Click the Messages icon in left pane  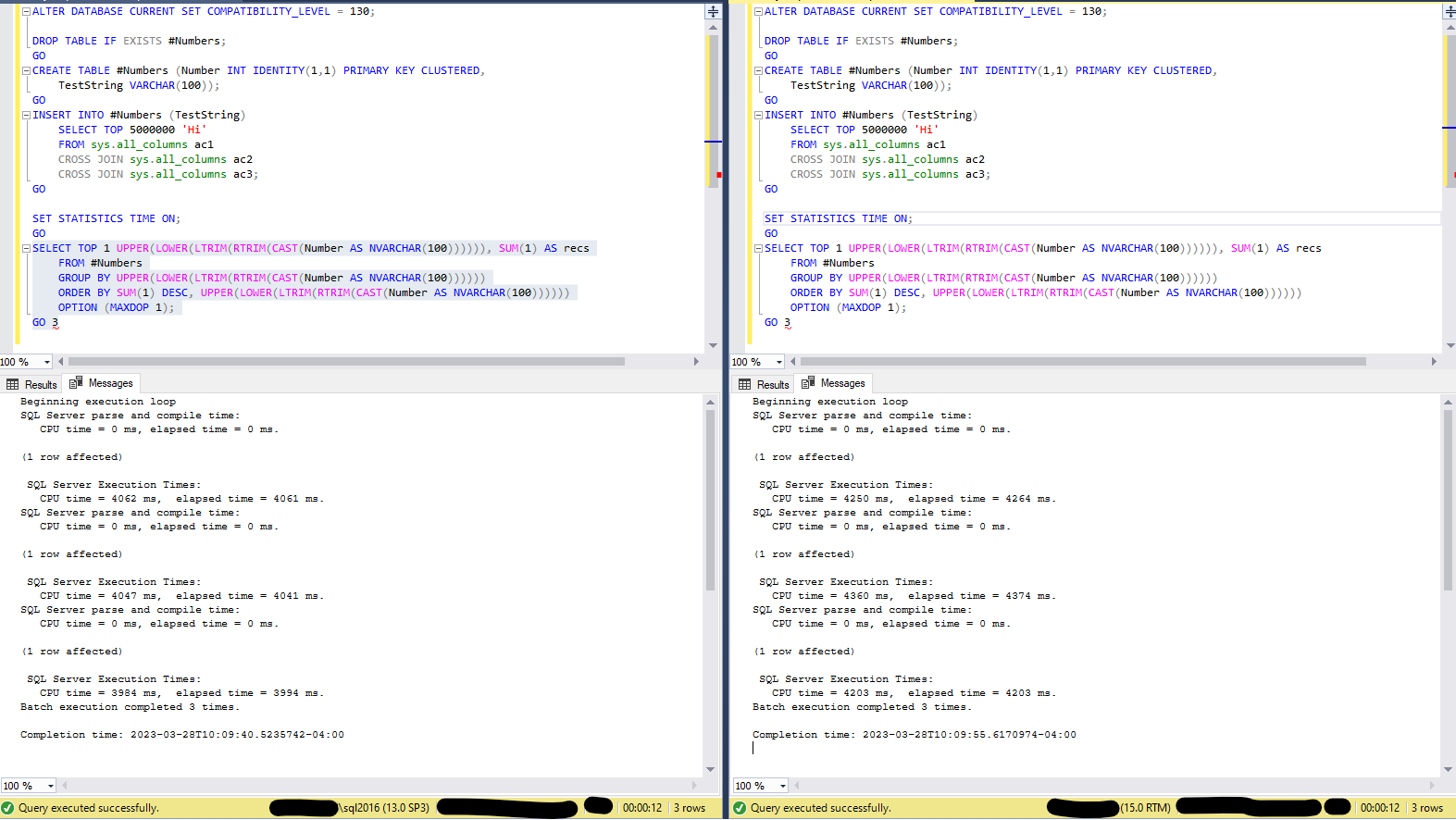pos(76,382)
